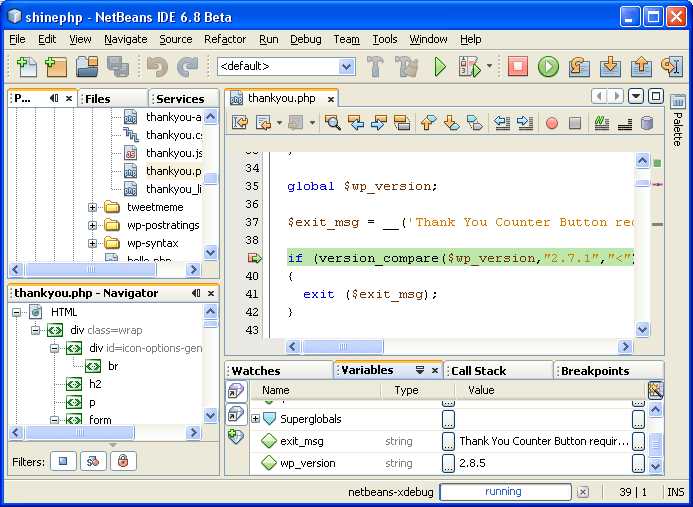Step Into using down-arrow debug icon

[x=610, y=67]
